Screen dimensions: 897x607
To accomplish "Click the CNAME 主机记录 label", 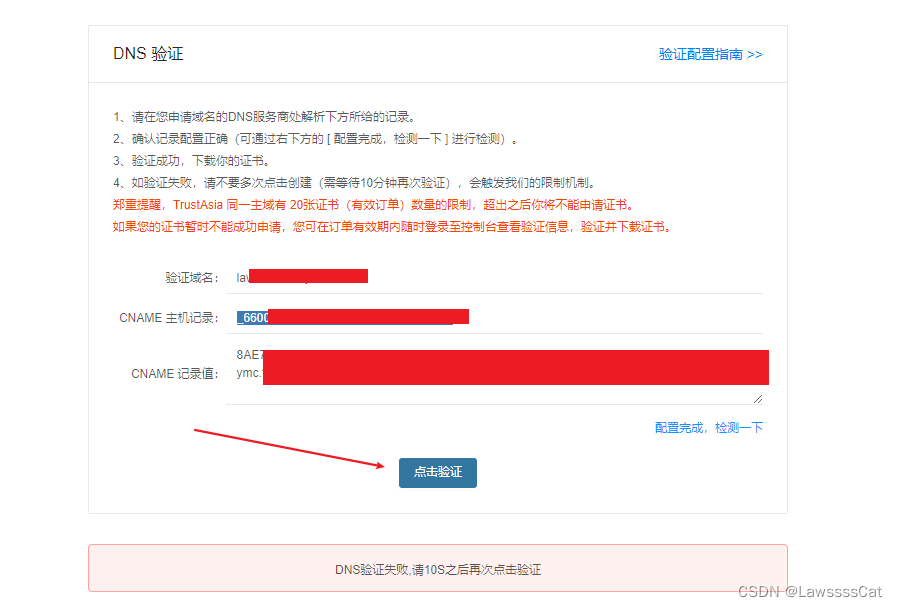I will pyautogui.click(x=169, y=318).
